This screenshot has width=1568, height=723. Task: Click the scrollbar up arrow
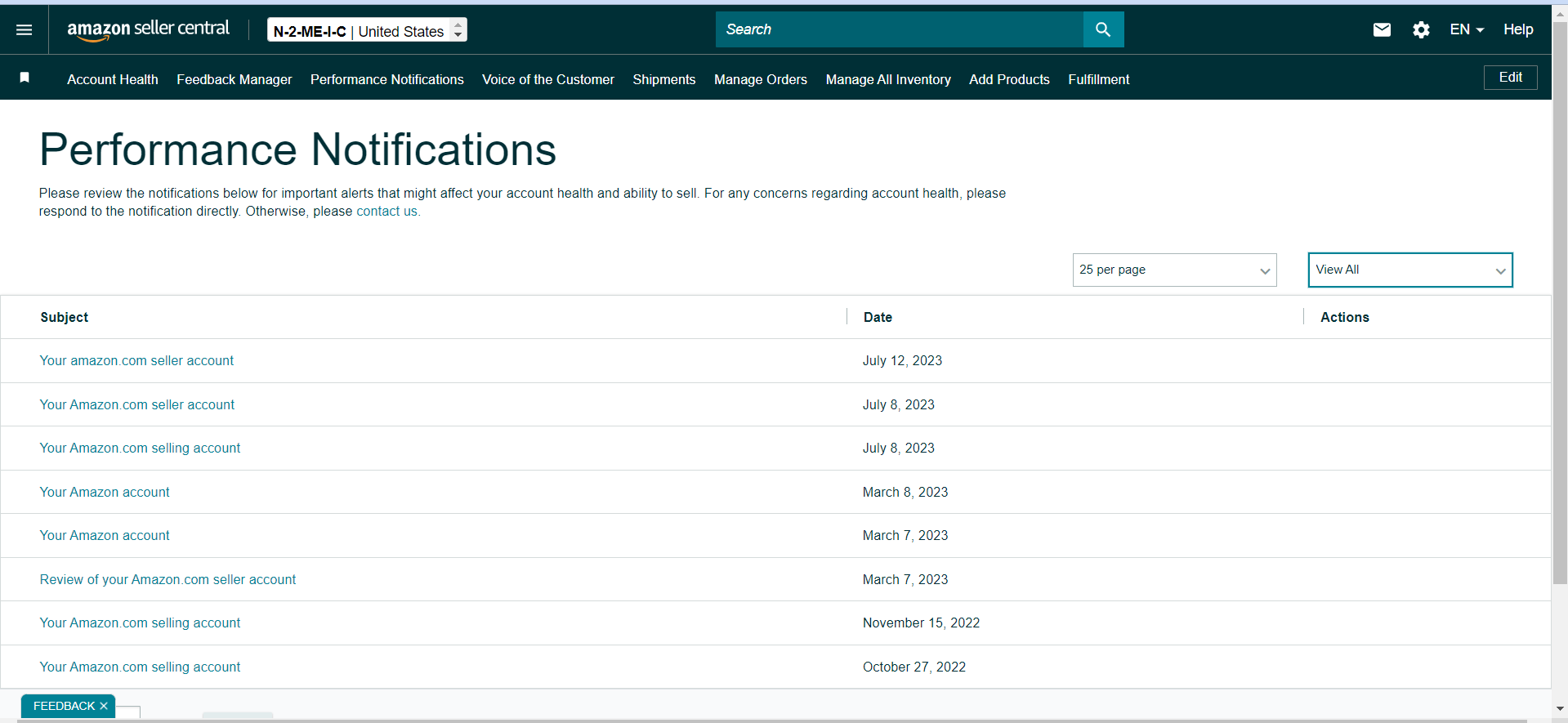[x=1560, y=13]
